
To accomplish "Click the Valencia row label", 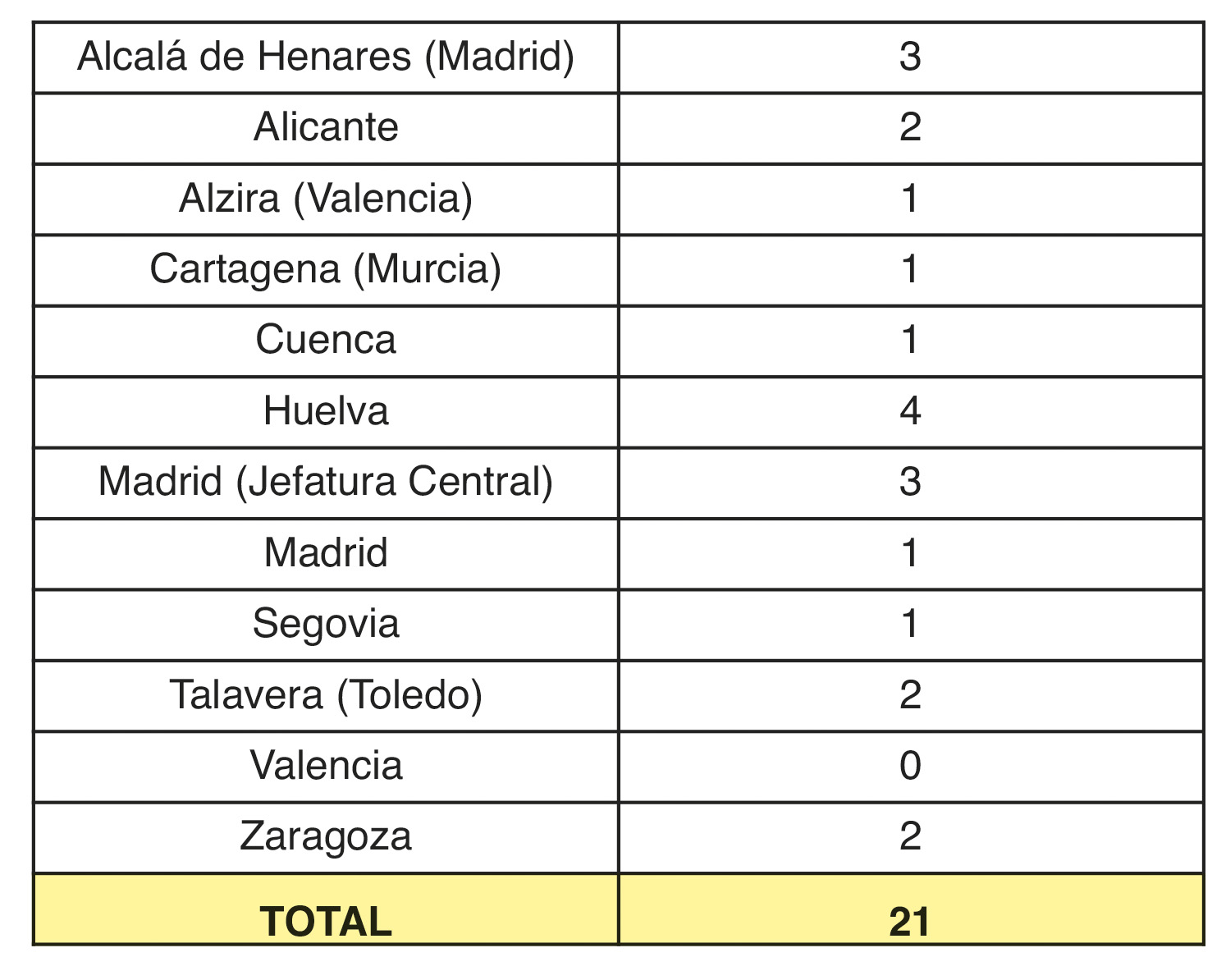I will point(326,767).
